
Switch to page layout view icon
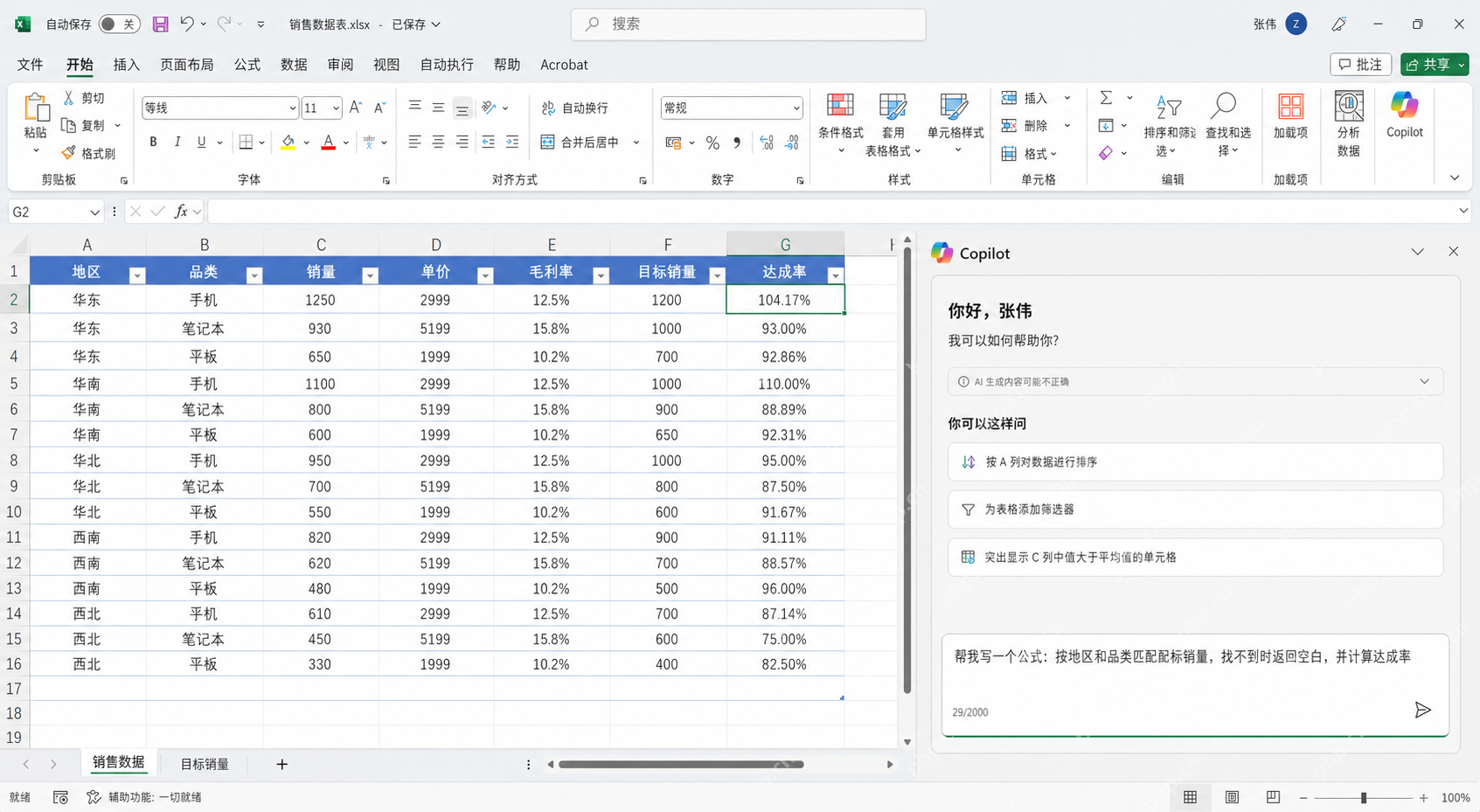coord(1232,797)
